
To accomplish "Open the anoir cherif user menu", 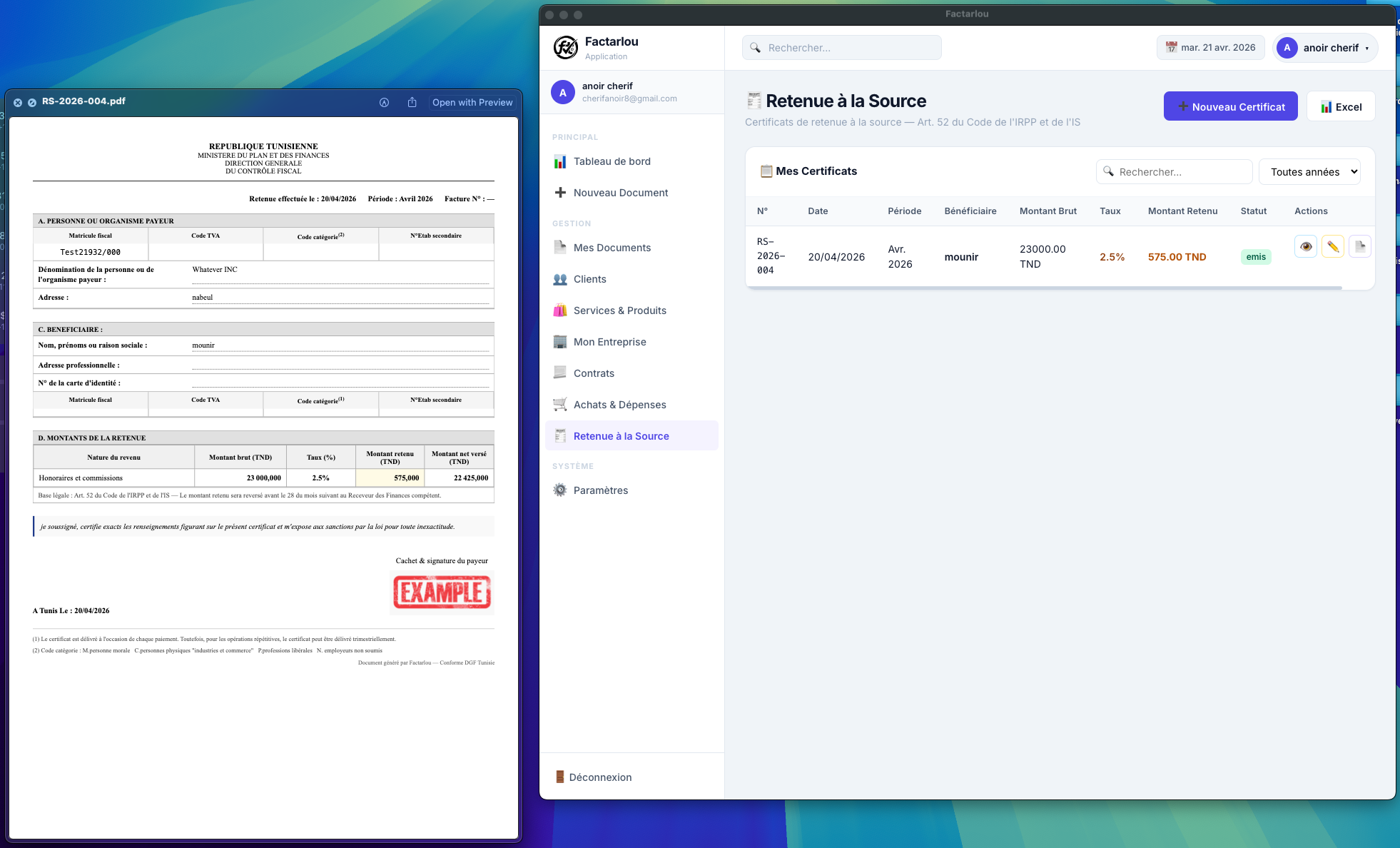I will click(1325, 48).
